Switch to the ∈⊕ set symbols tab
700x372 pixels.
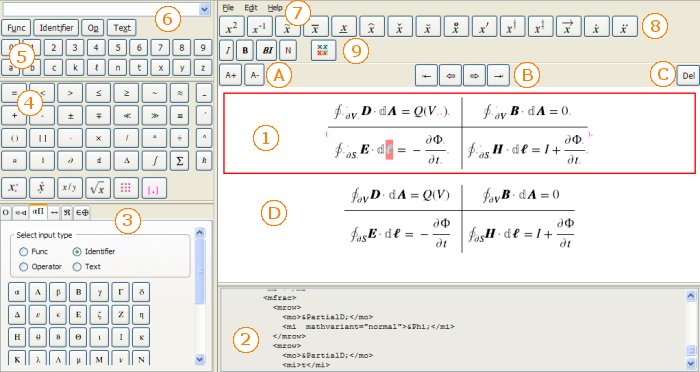pyautogui.click(x=83, y=213)
